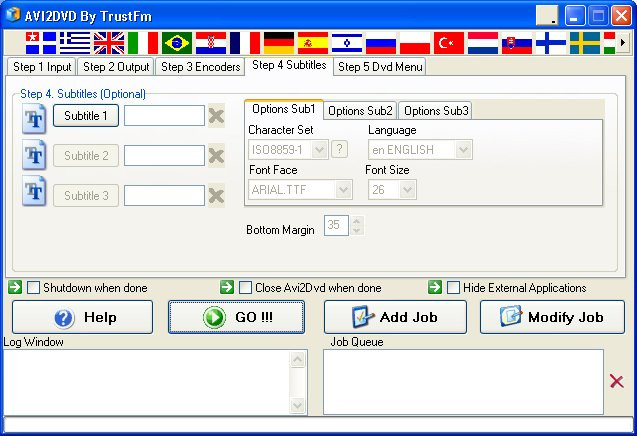
Task: Select the Finnish flag language
Action: tap(551, 43)
